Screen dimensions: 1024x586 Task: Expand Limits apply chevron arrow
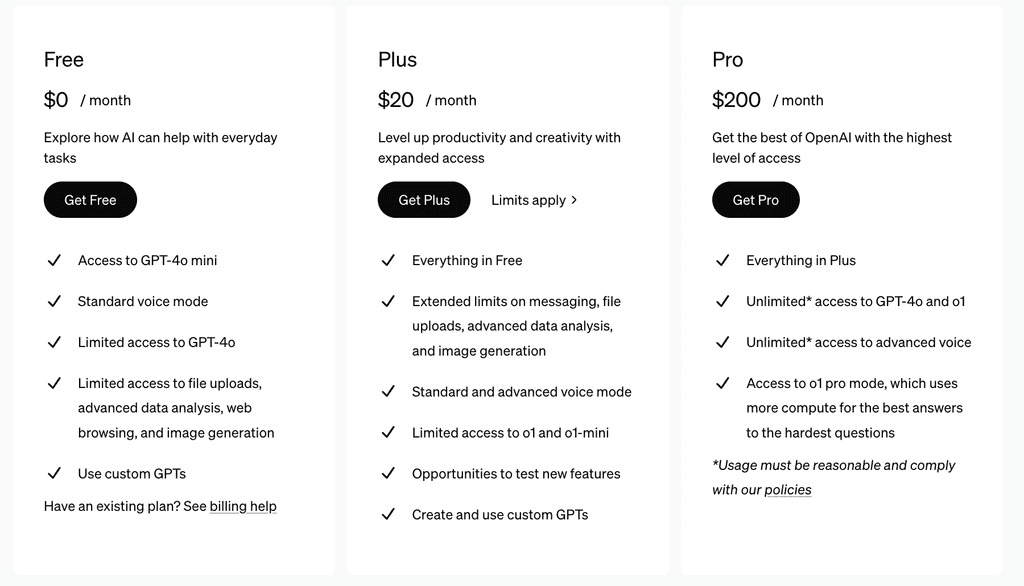click(574, 200)
